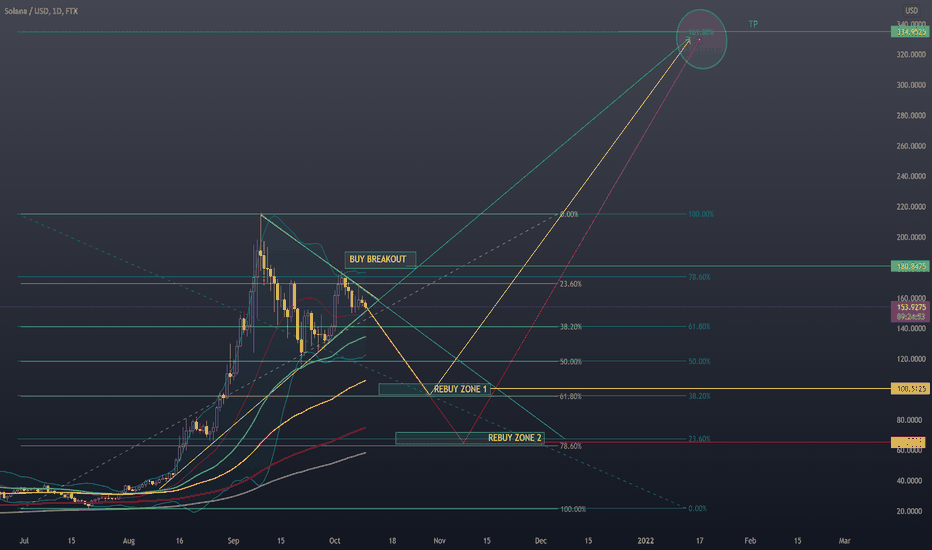
Task: Click the teal 38.20% fib label
Action: point(699,396)
